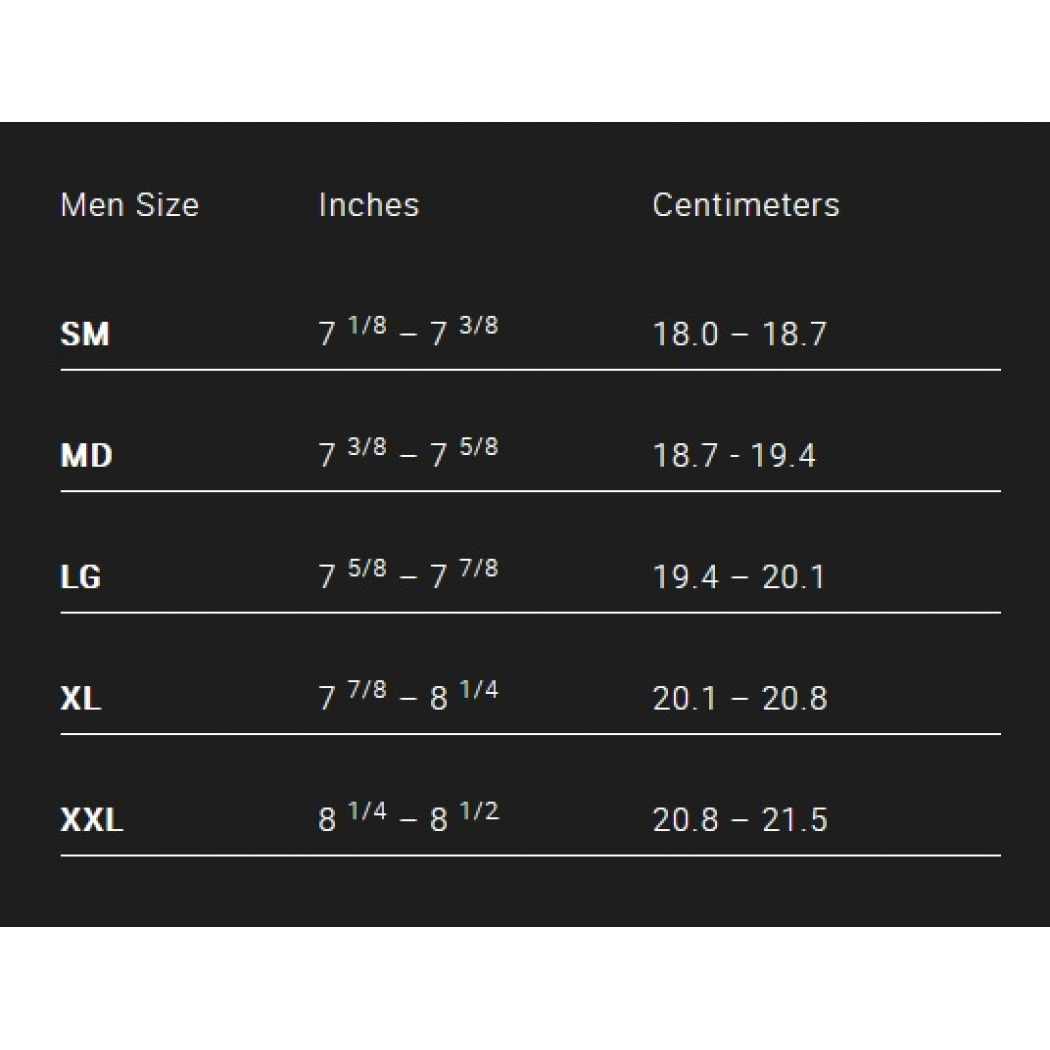Click the Inches column header

(368, 205)
